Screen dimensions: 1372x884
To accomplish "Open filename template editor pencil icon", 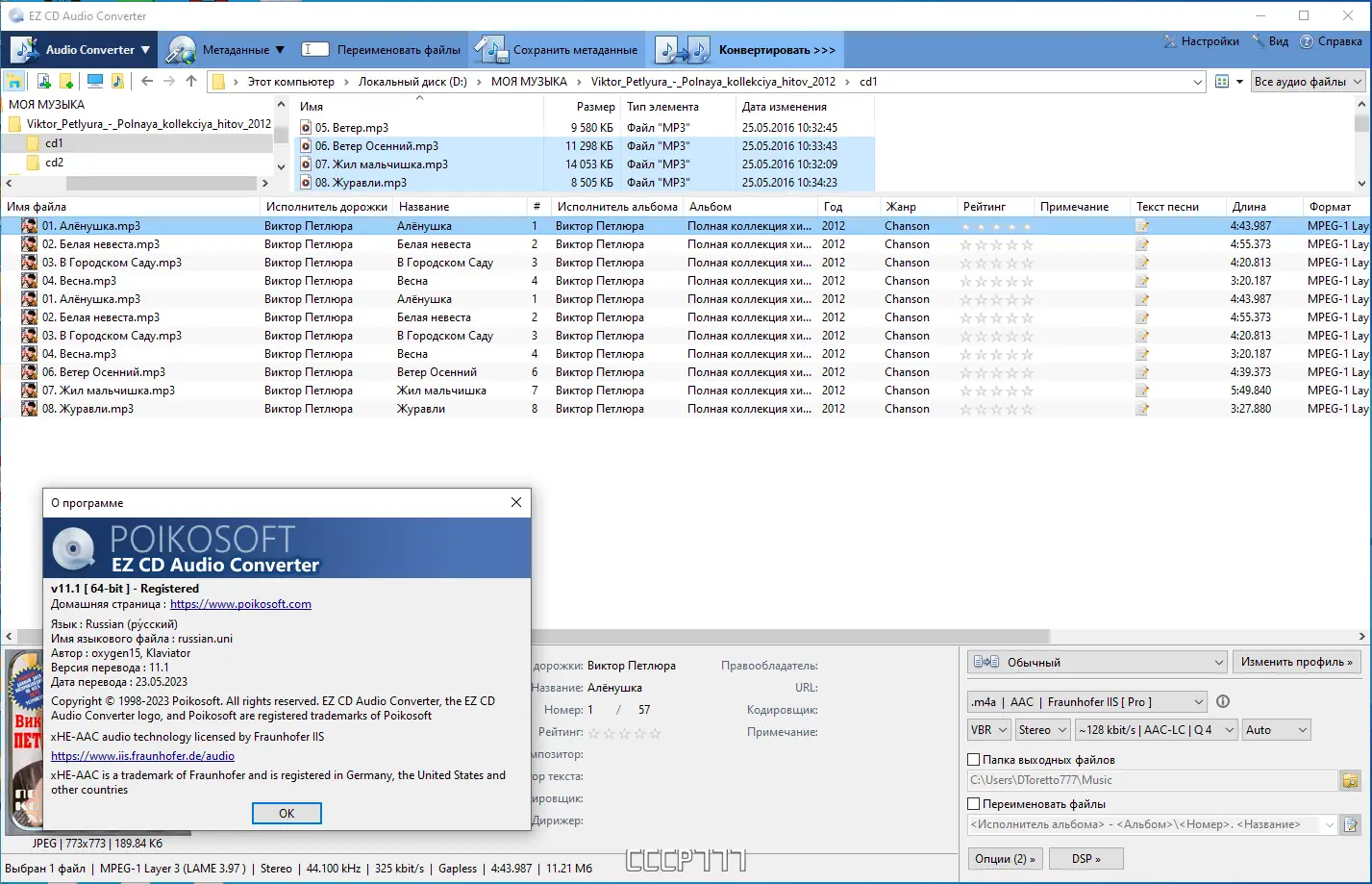I will 1350,824.
